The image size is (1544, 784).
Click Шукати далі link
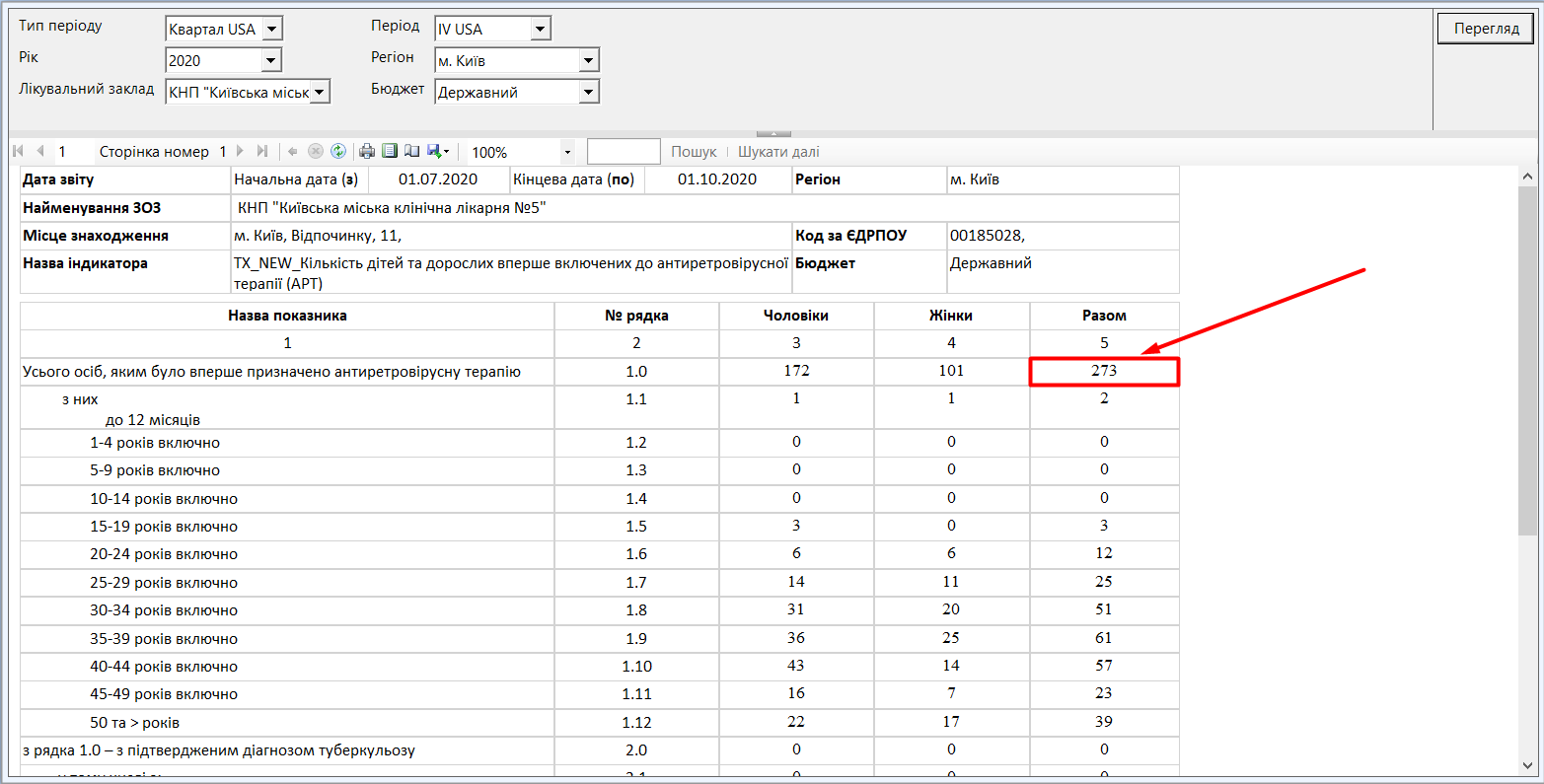coord(778,152)
